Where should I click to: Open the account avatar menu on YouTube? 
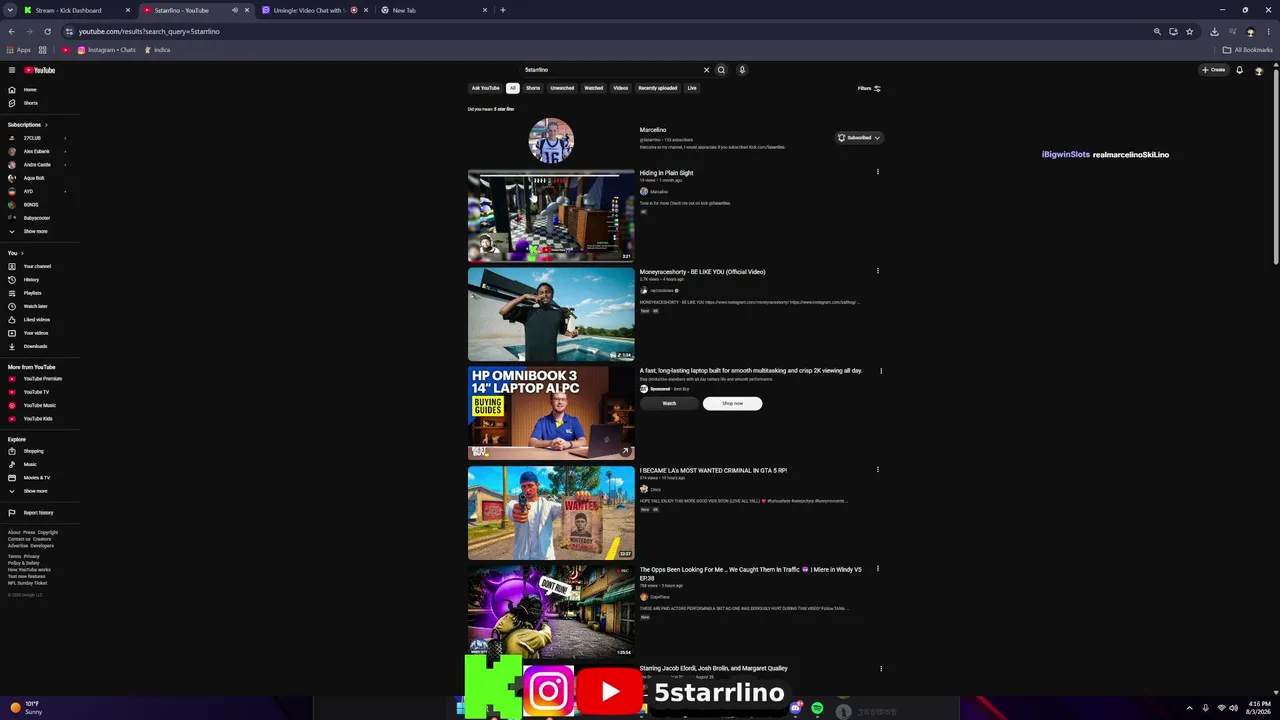[x=1259, y=70]
